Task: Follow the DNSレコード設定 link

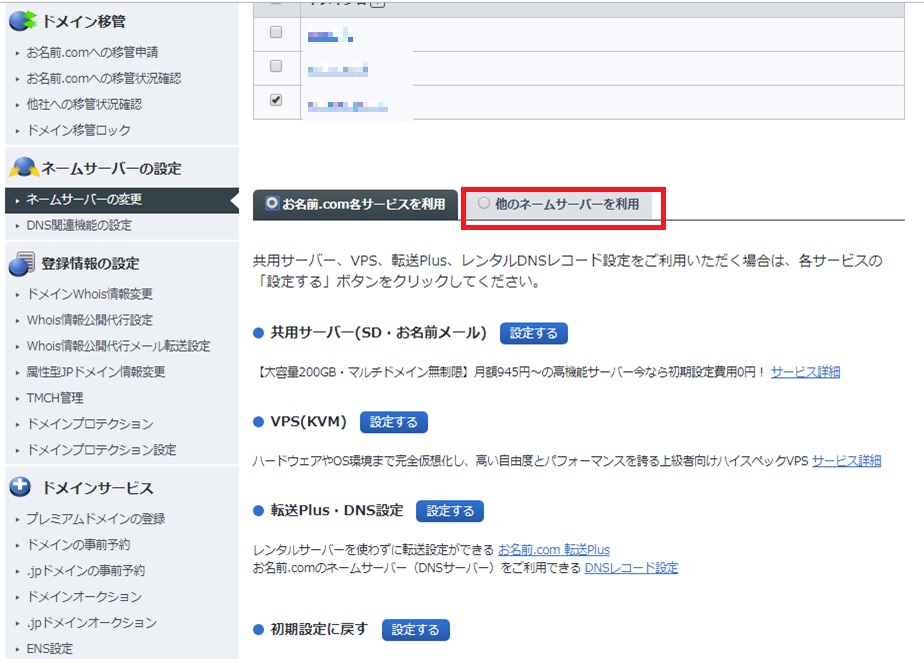Action: (631, 568)
